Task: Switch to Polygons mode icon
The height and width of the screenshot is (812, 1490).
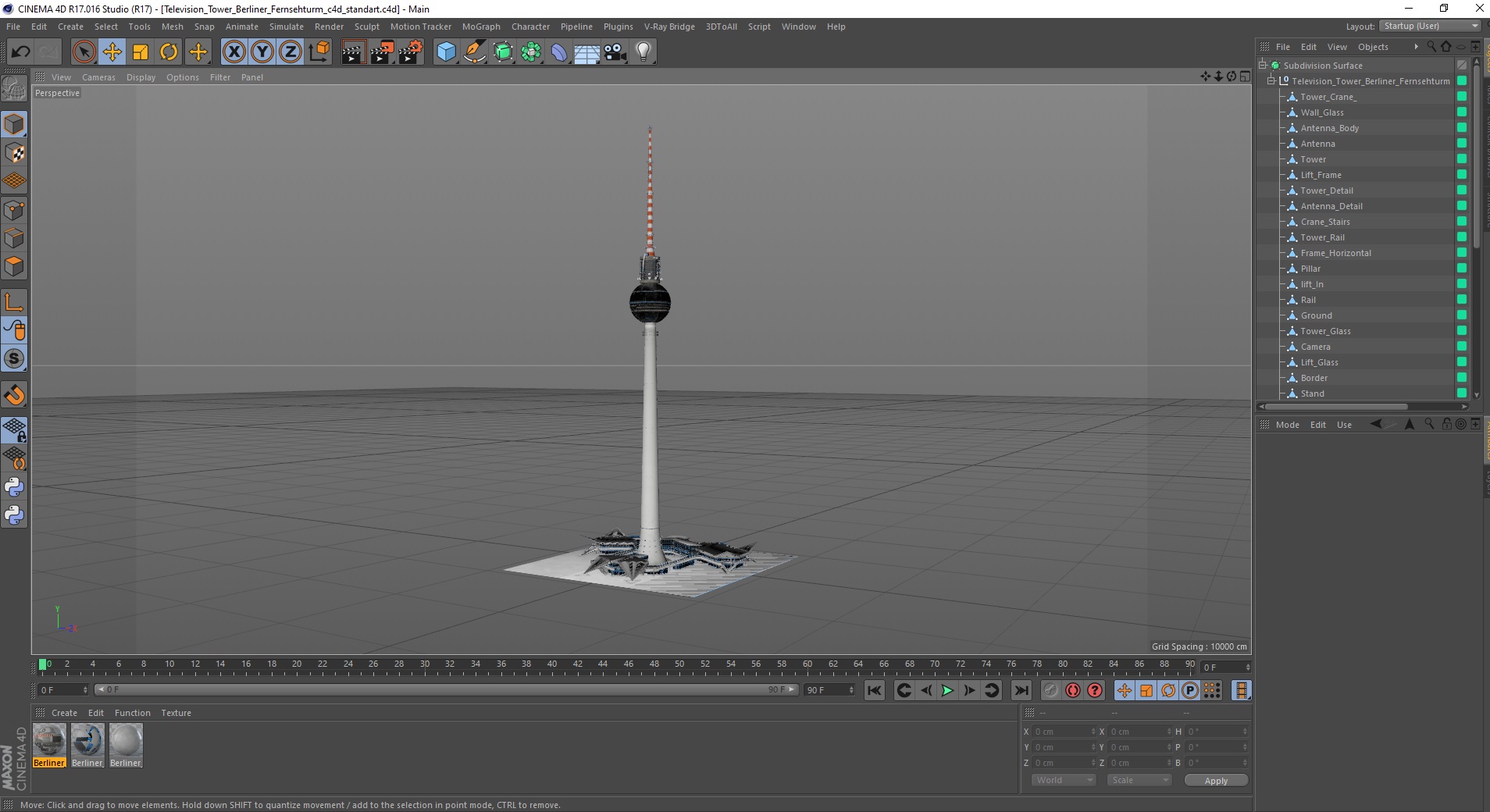Action: click(15, 266)
